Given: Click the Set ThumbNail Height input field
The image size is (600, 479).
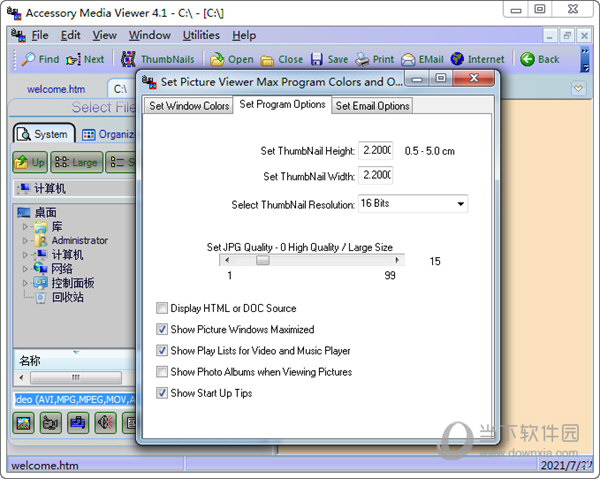Looking at the screenshot, I should coord(376,150).
